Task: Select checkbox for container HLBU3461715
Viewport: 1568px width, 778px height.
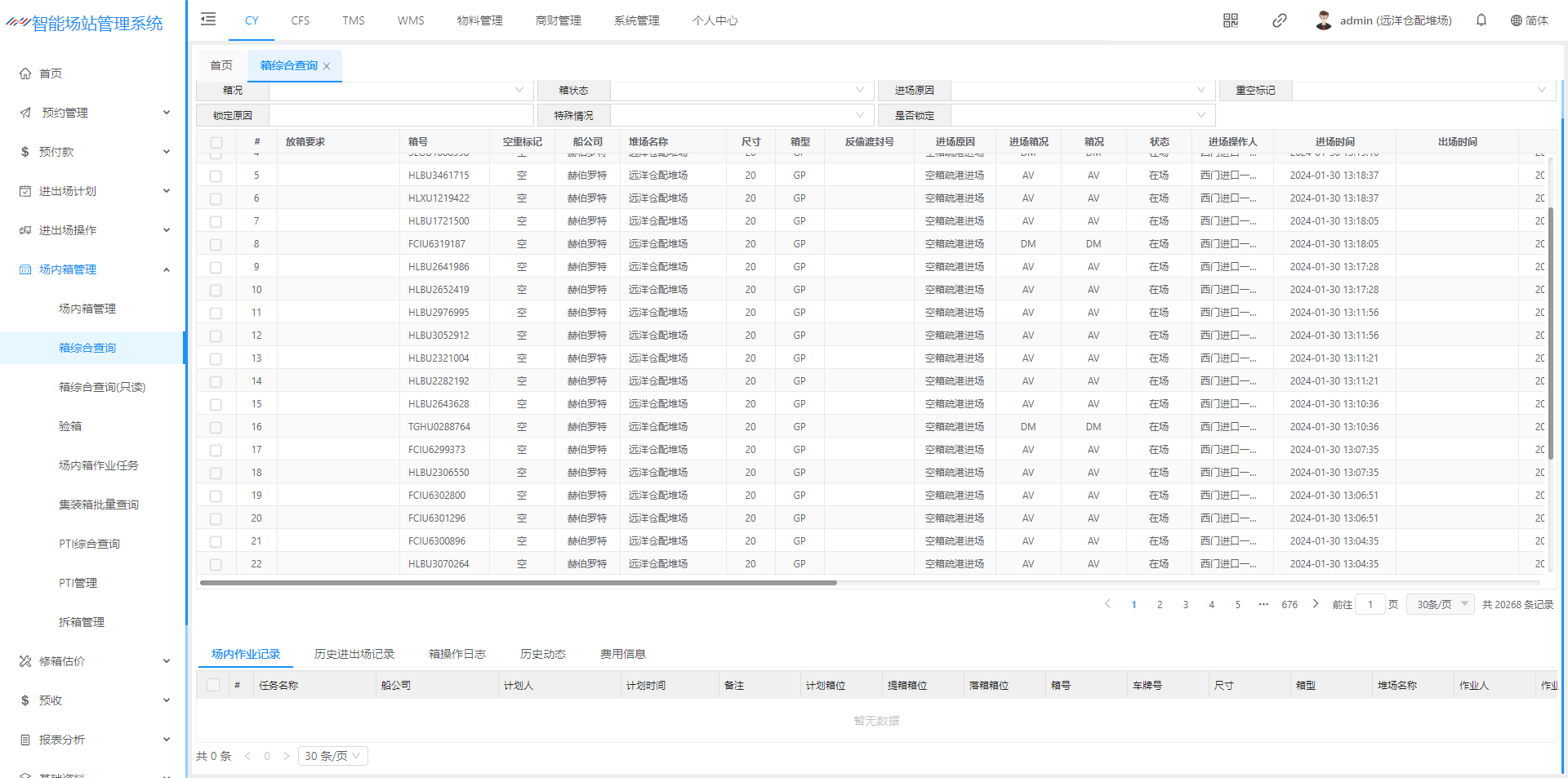Action: click(216, 176)
